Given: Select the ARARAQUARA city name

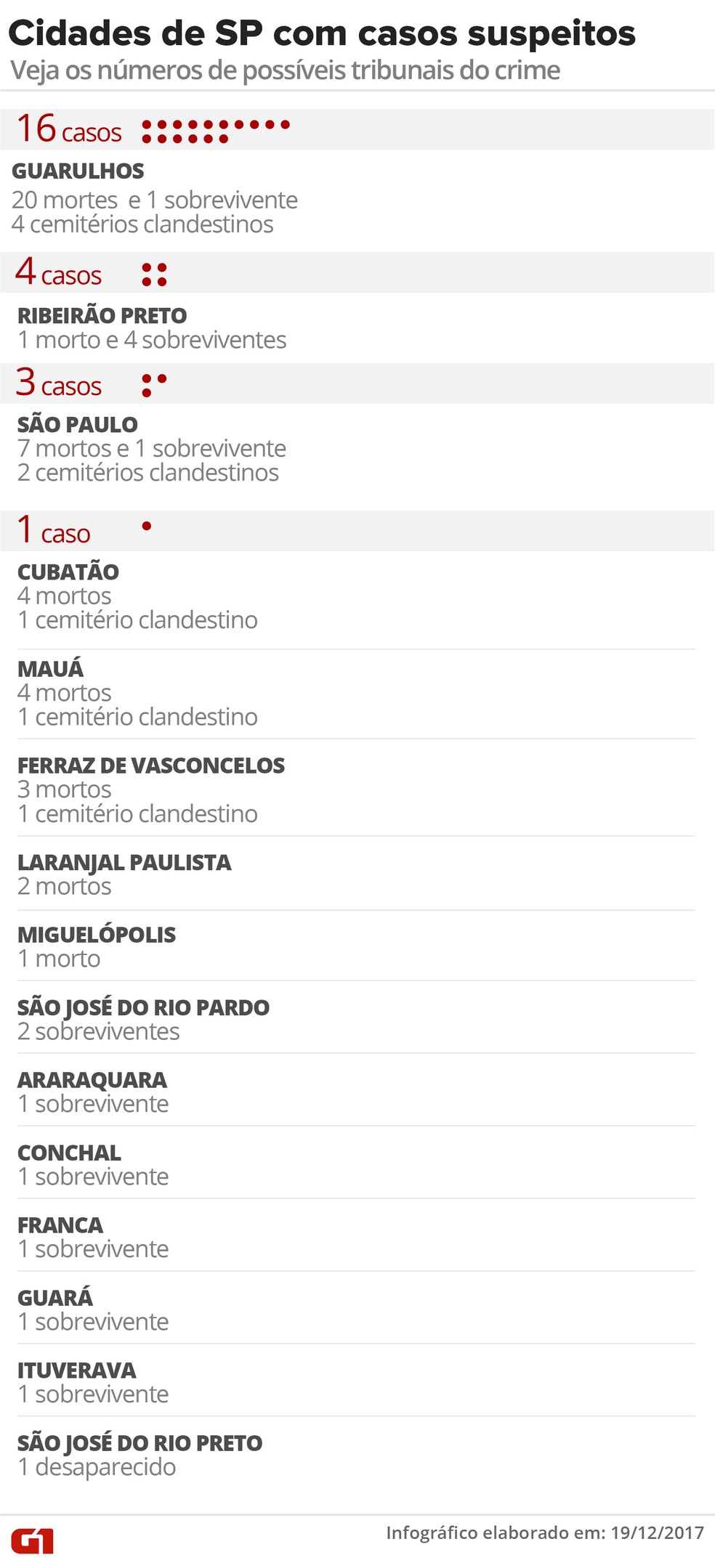Looking at the screenshot, I should pos(92,1080).
